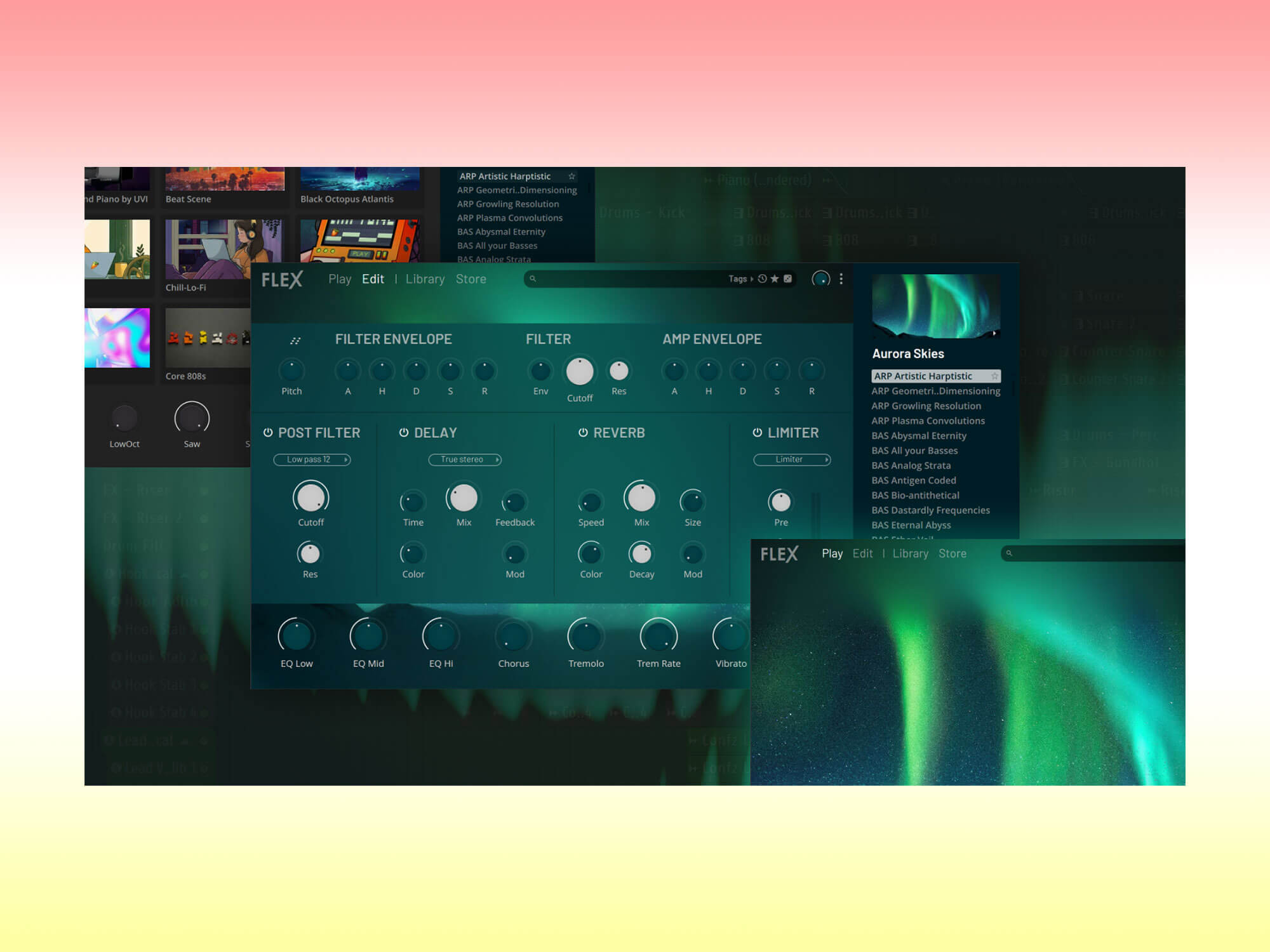Screen dimensions: 1270x952
Task: Open the Library tab in Edit window
Action: coord(425,279)
